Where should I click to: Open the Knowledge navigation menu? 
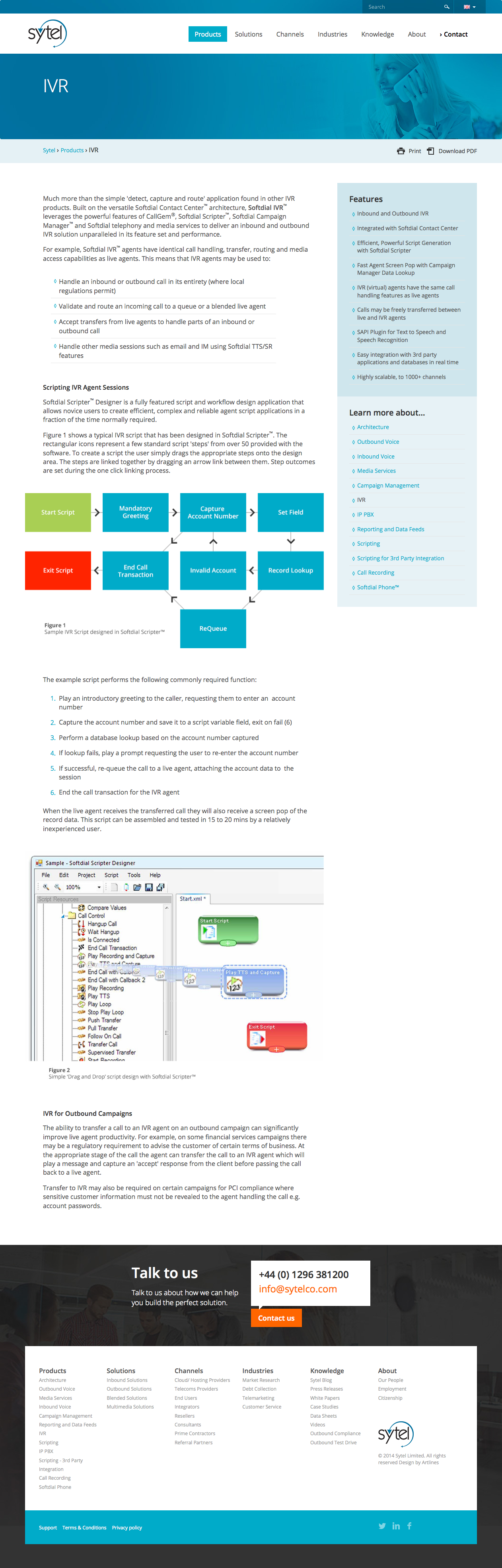point(377,34)
